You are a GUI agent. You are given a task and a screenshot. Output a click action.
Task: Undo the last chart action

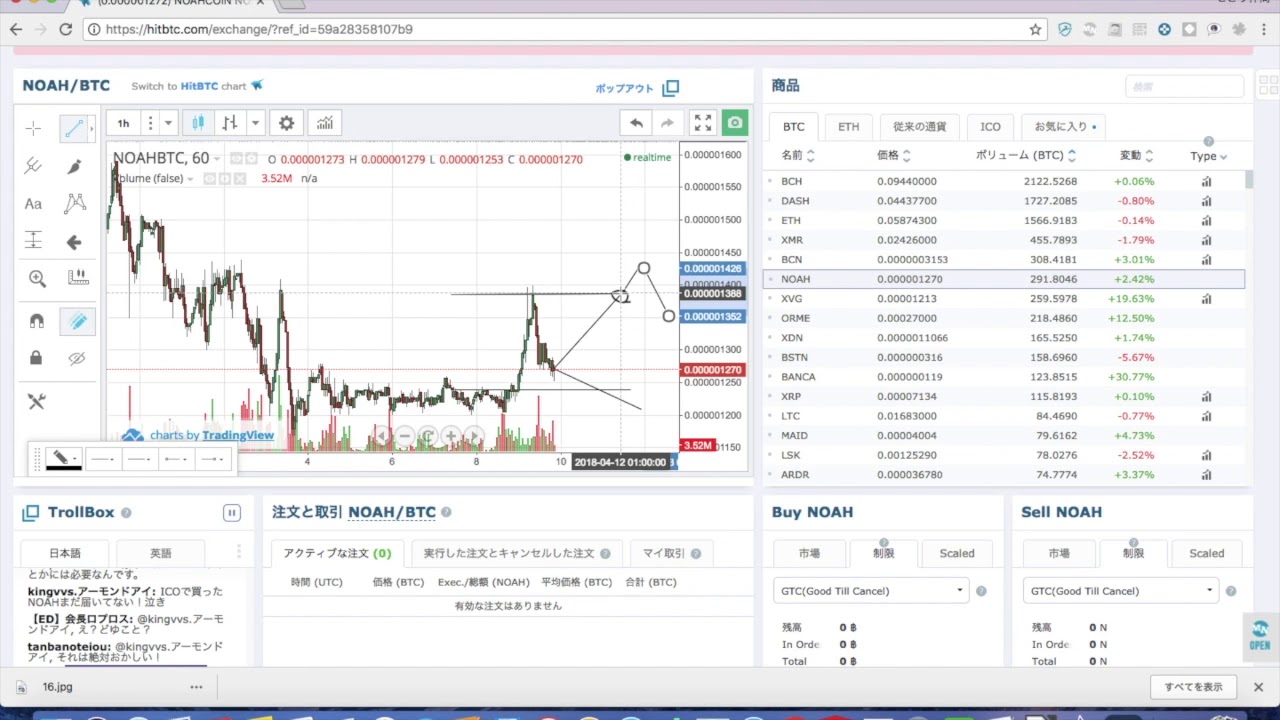point(636,123)
